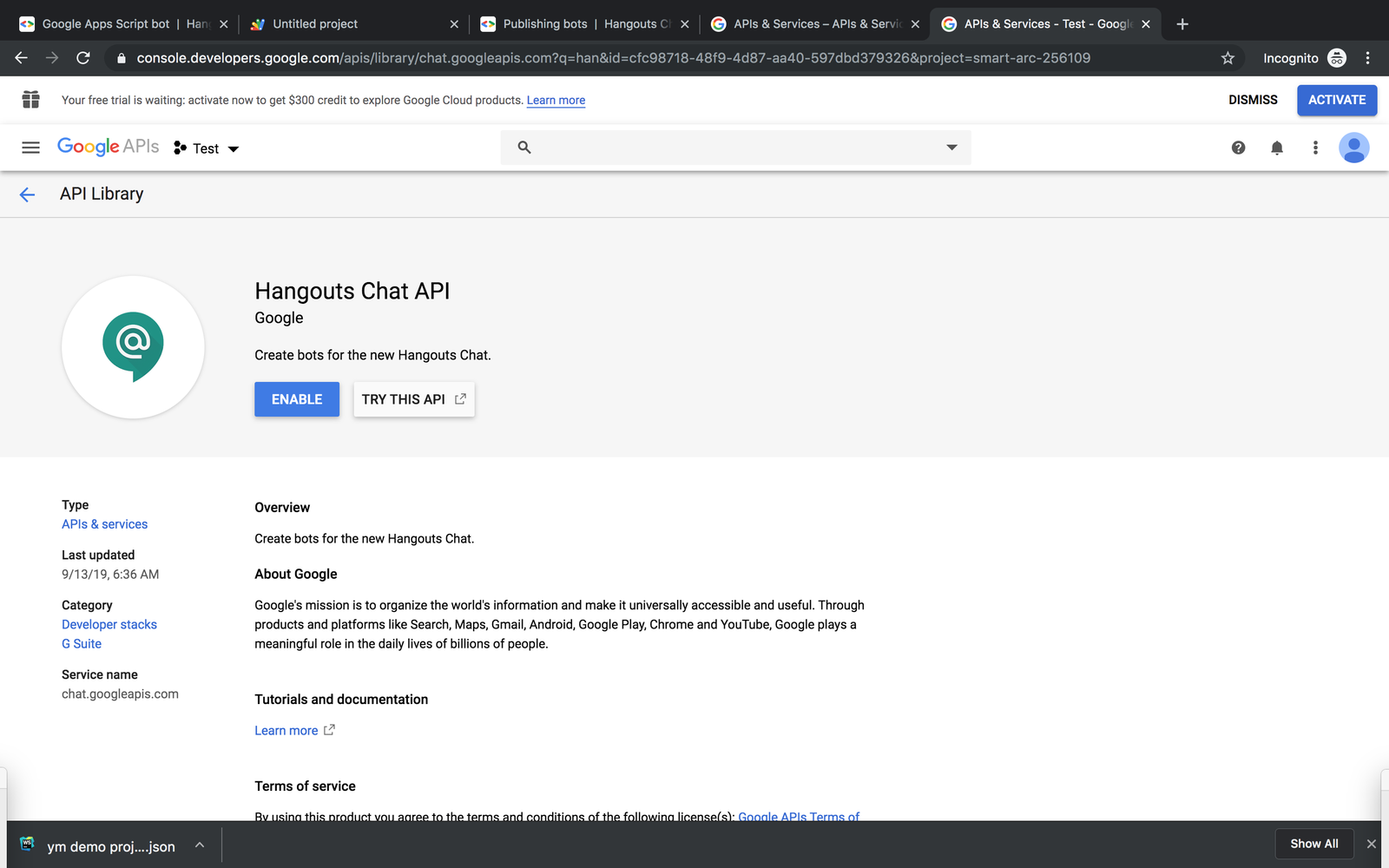1389x868 pixels.
Task: Open a new browser tab
Action: 1182,24
